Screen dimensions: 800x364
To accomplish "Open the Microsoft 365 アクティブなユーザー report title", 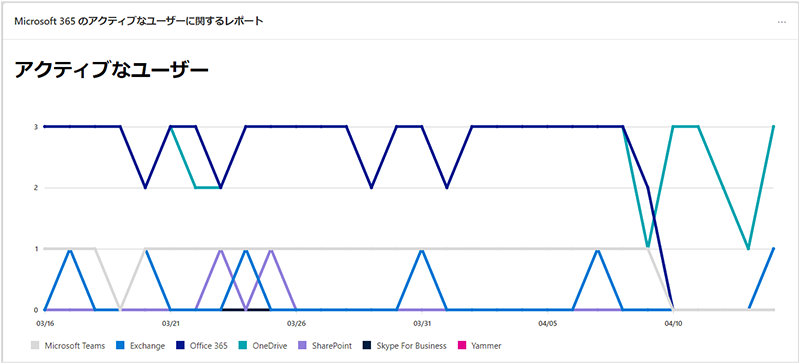I will pos(139,22).
